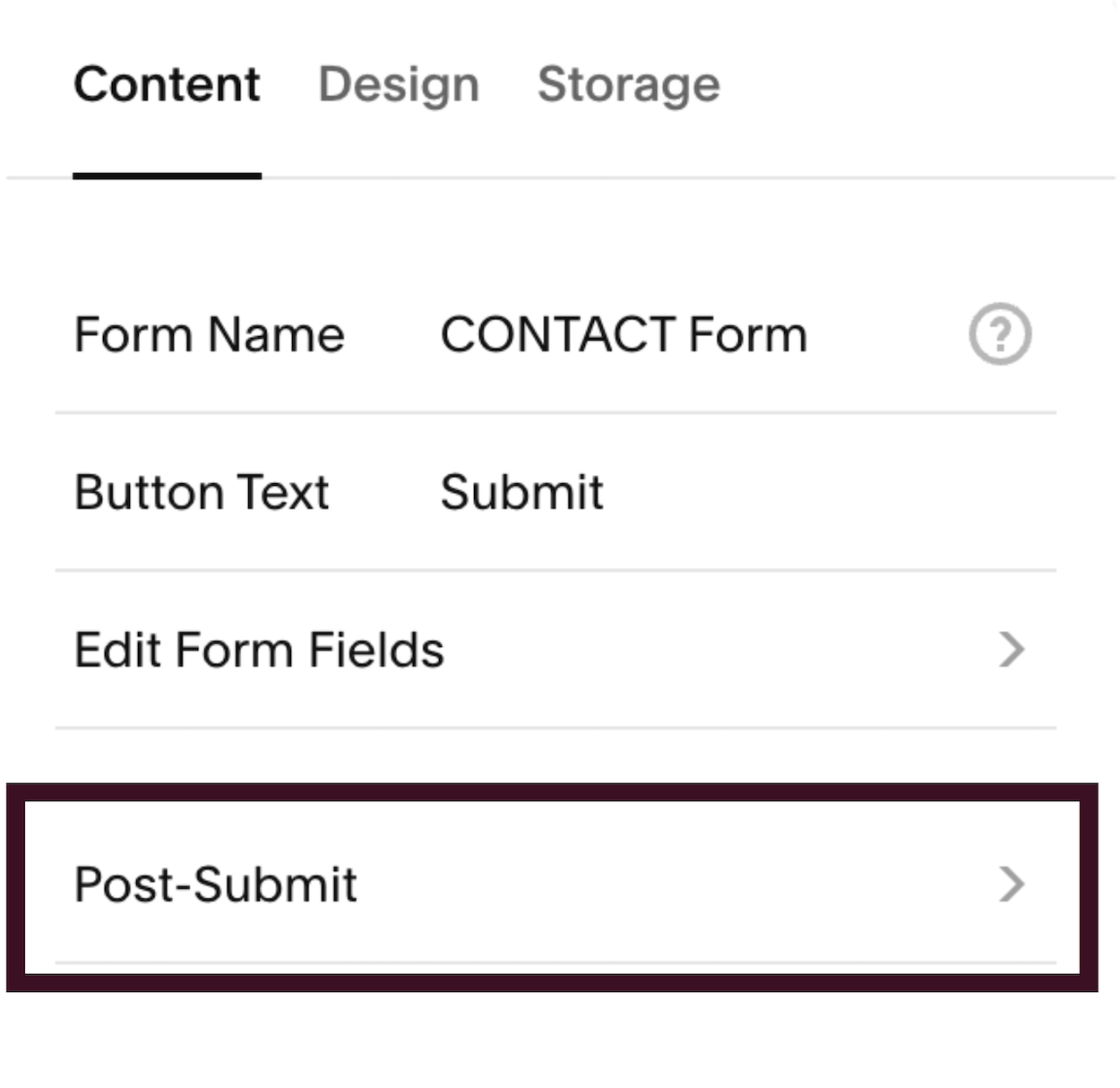Click the Edit Form Fields chevron arrow

tap(1011, 650)
